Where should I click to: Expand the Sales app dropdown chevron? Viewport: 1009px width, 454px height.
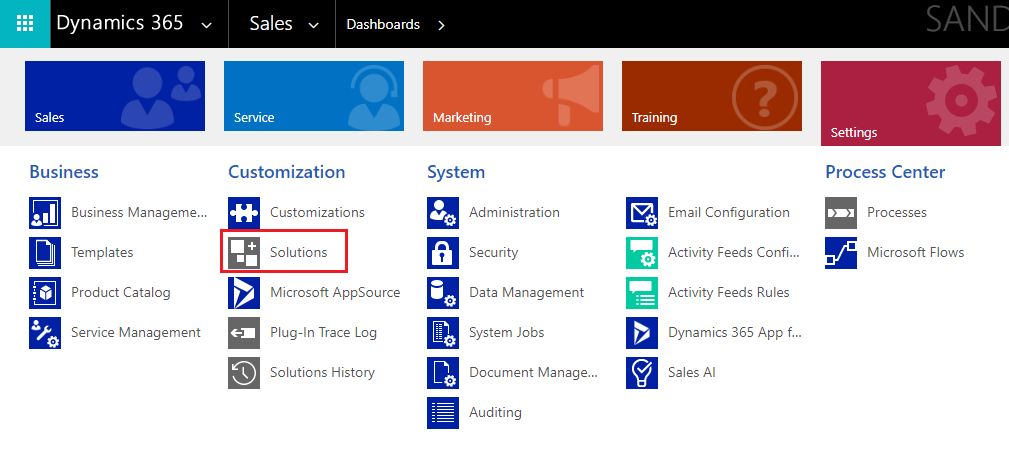tap(314, 25)
